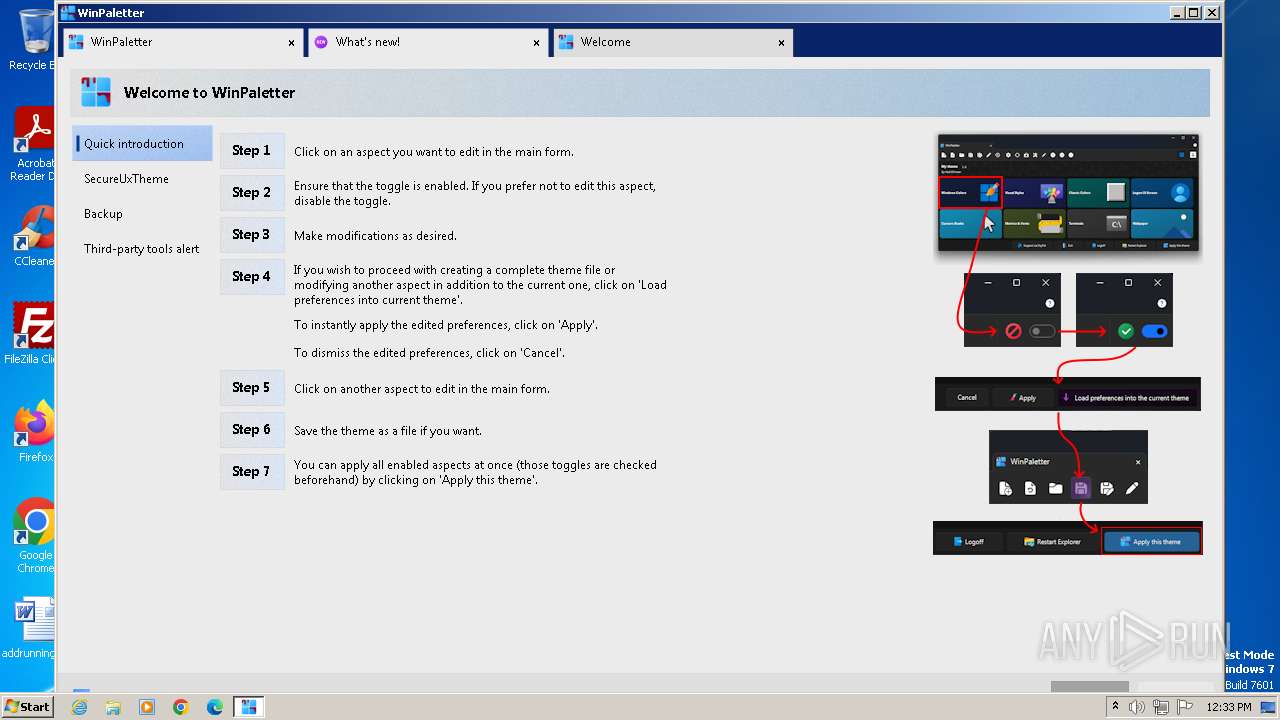Select the Acrobat Reader desktop icon
The height and width of the screenshot is (720, 1280).
(34, 146)
